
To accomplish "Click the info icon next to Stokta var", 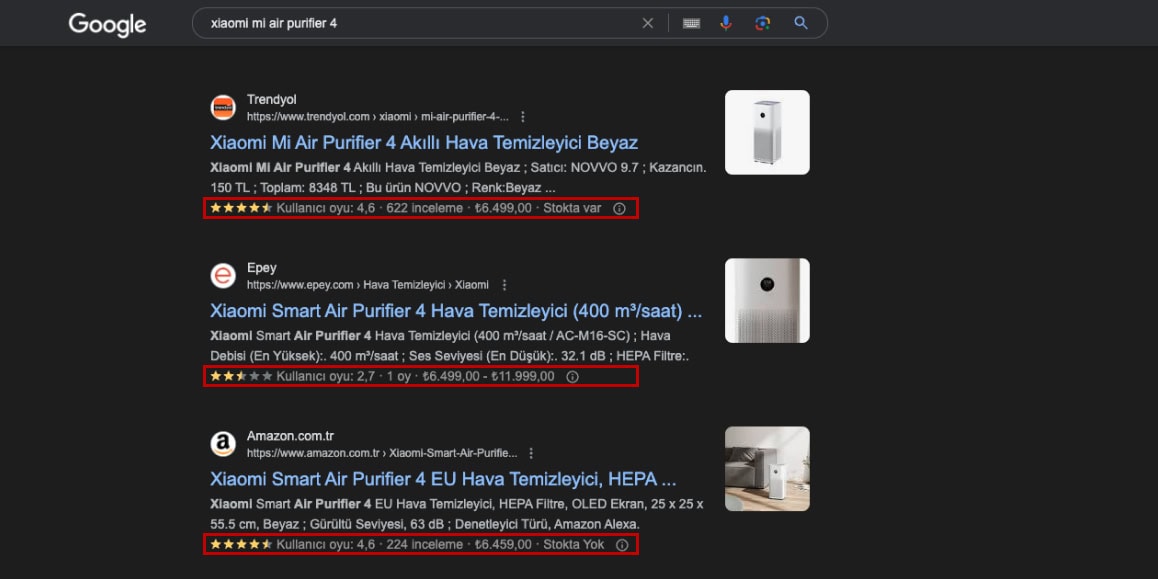I will pos(620,208).
